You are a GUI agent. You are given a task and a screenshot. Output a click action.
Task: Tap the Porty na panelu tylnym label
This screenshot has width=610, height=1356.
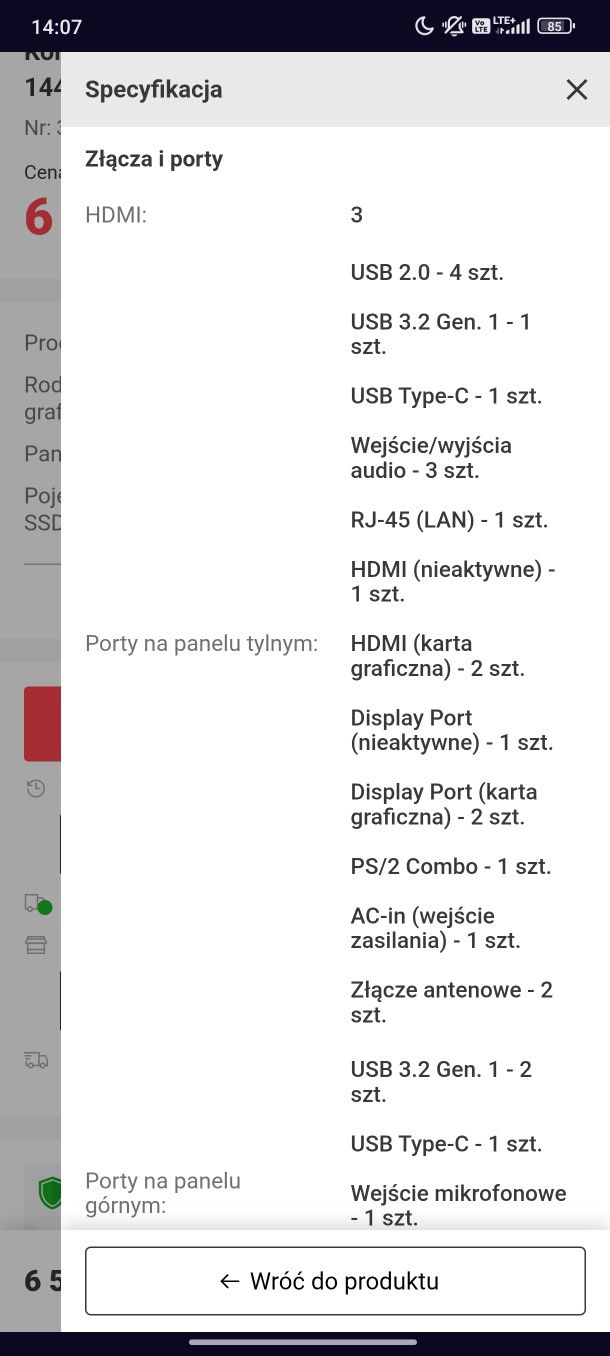point(202,643)
